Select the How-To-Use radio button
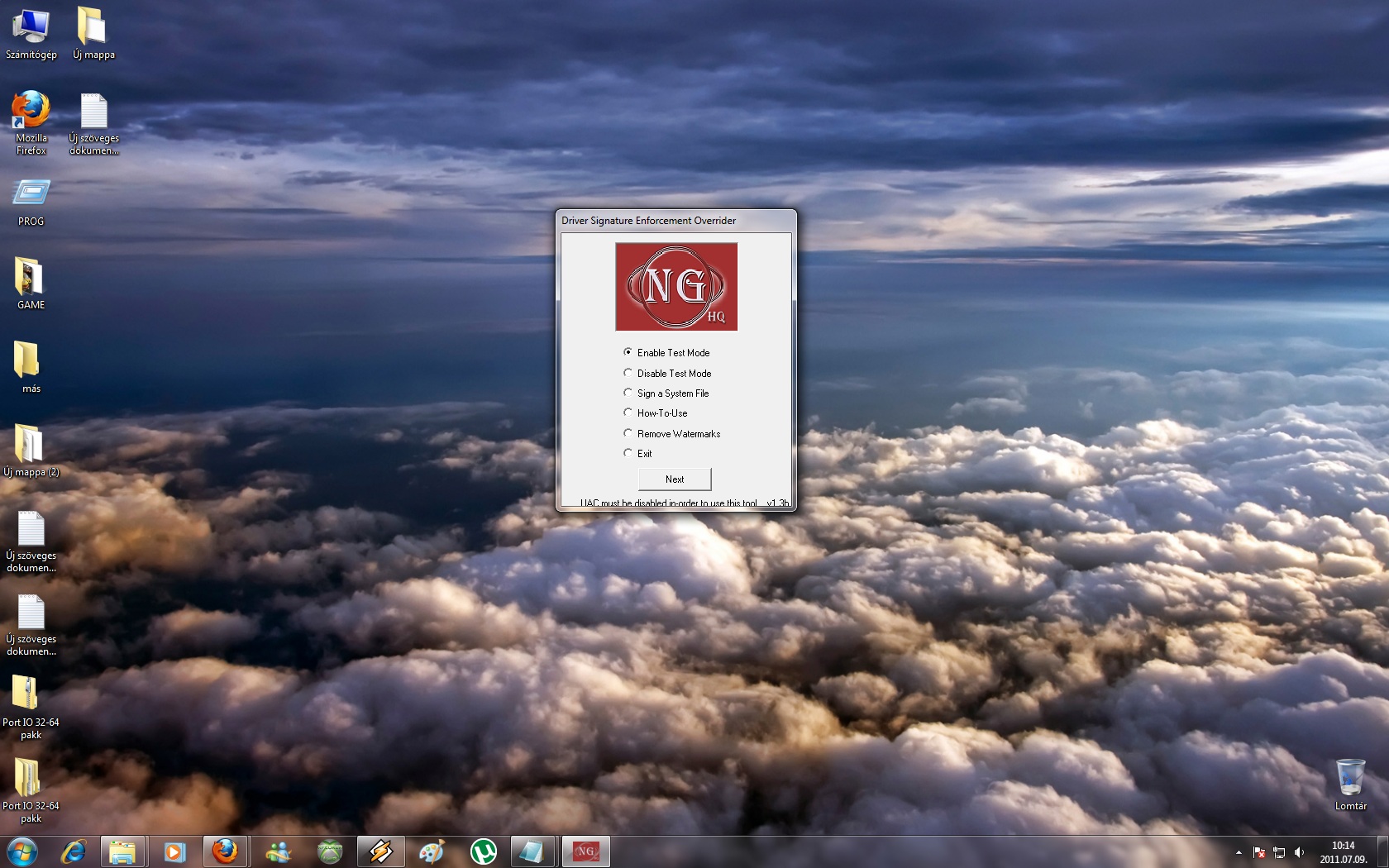The width and height of the screenshot is (1389, 868). (x=628, y=413)
